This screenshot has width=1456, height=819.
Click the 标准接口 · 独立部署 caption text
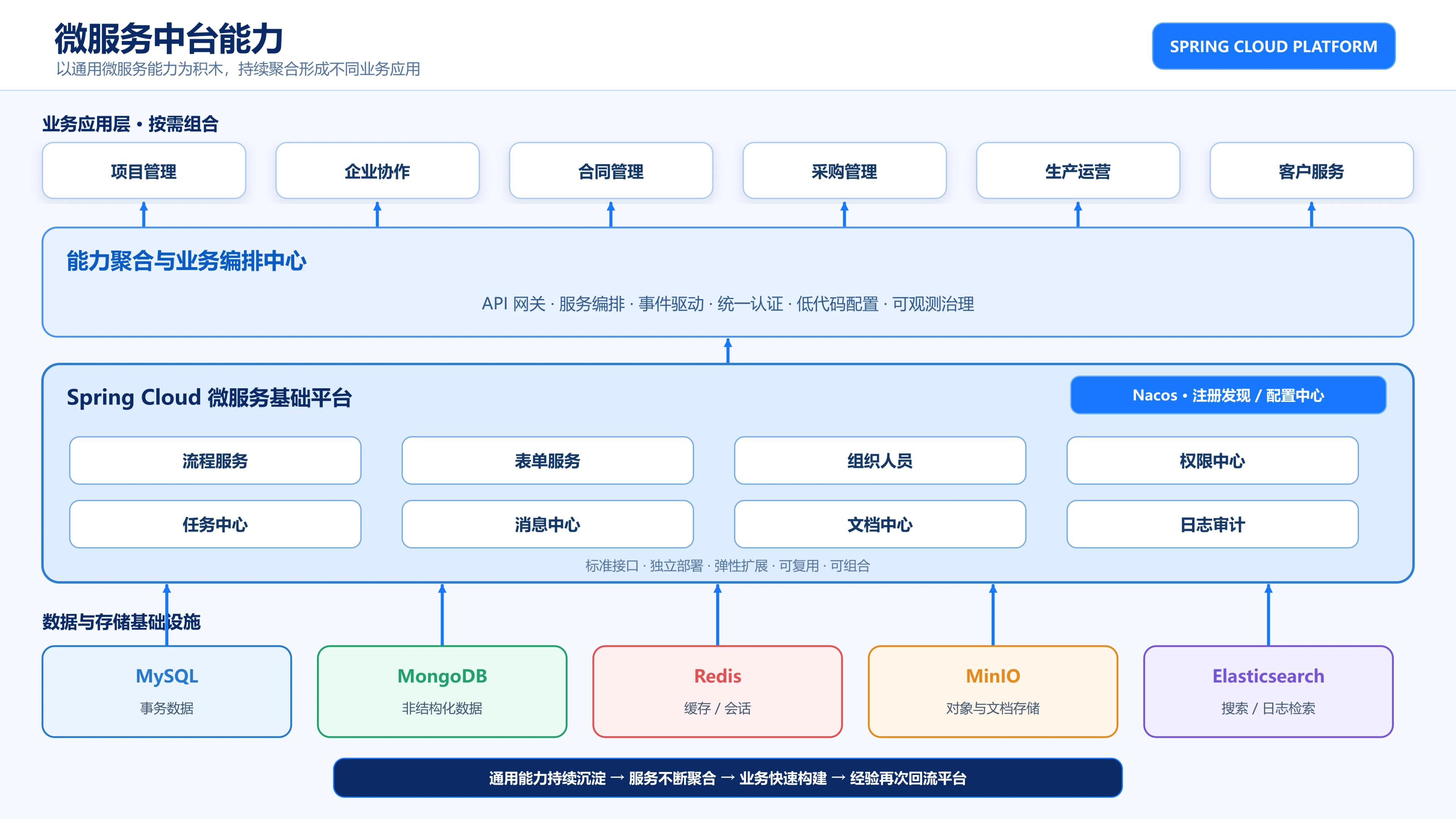[x=728, y=566]
